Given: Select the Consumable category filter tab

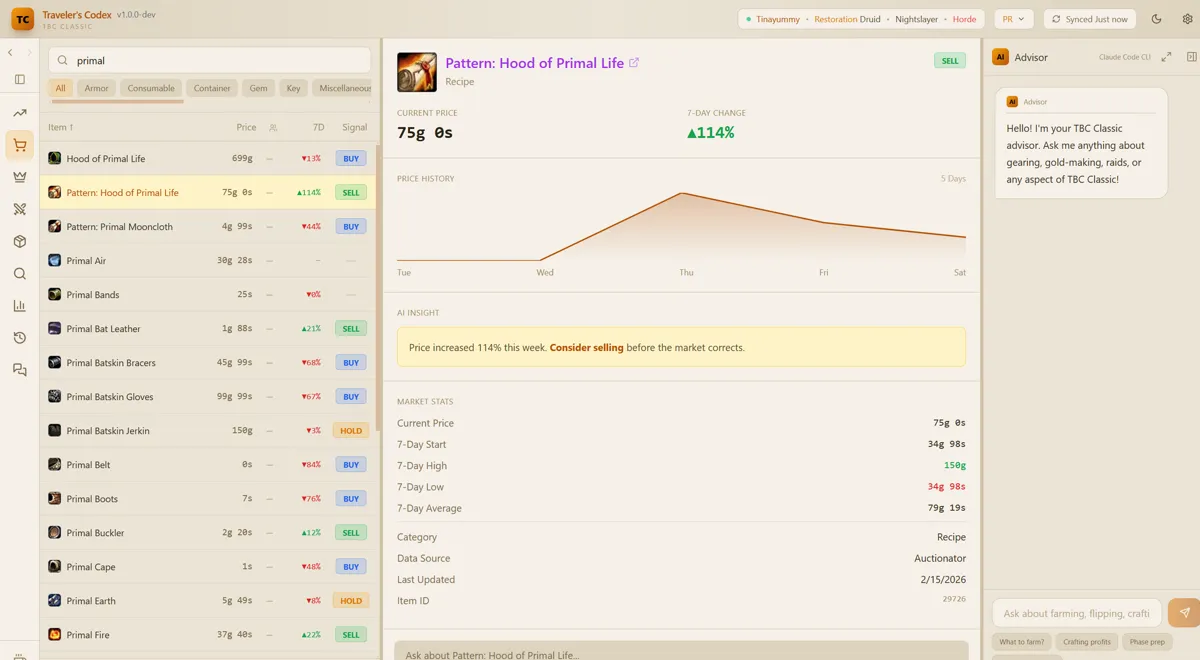Looking at the screenshot, I should [151, 88].
